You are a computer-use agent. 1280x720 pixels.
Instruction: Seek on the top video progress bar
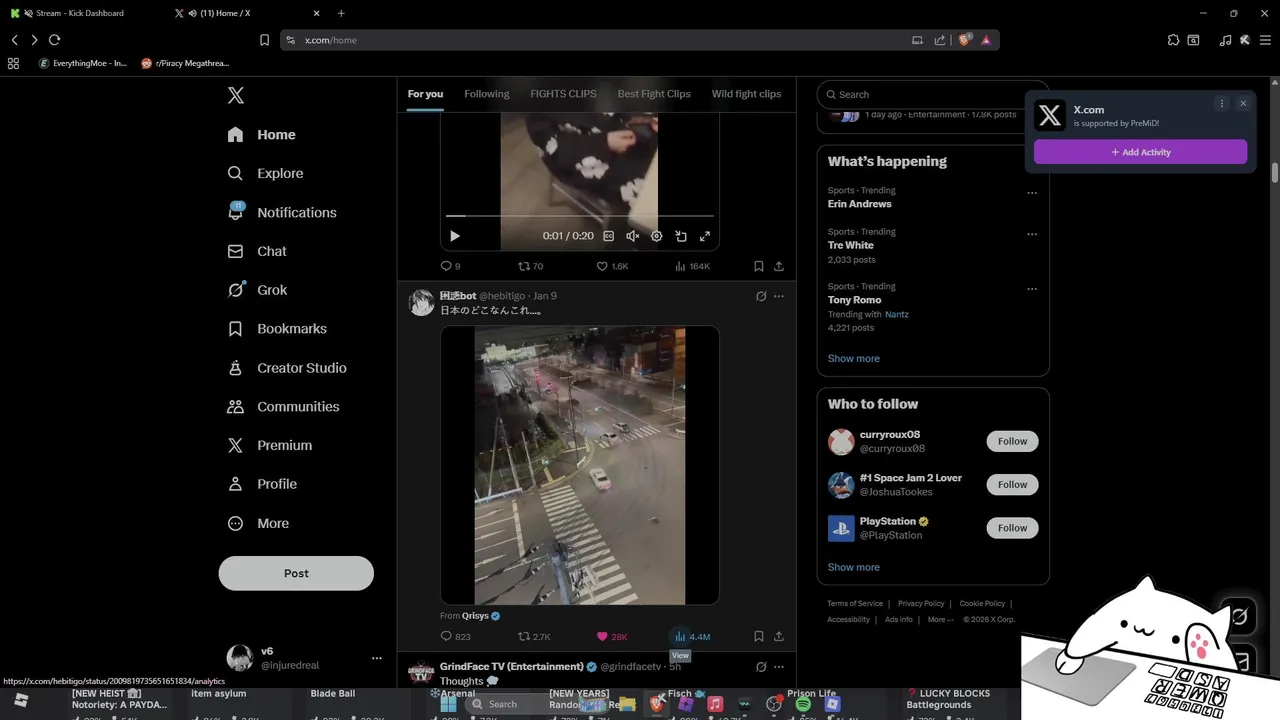point(580,215)
